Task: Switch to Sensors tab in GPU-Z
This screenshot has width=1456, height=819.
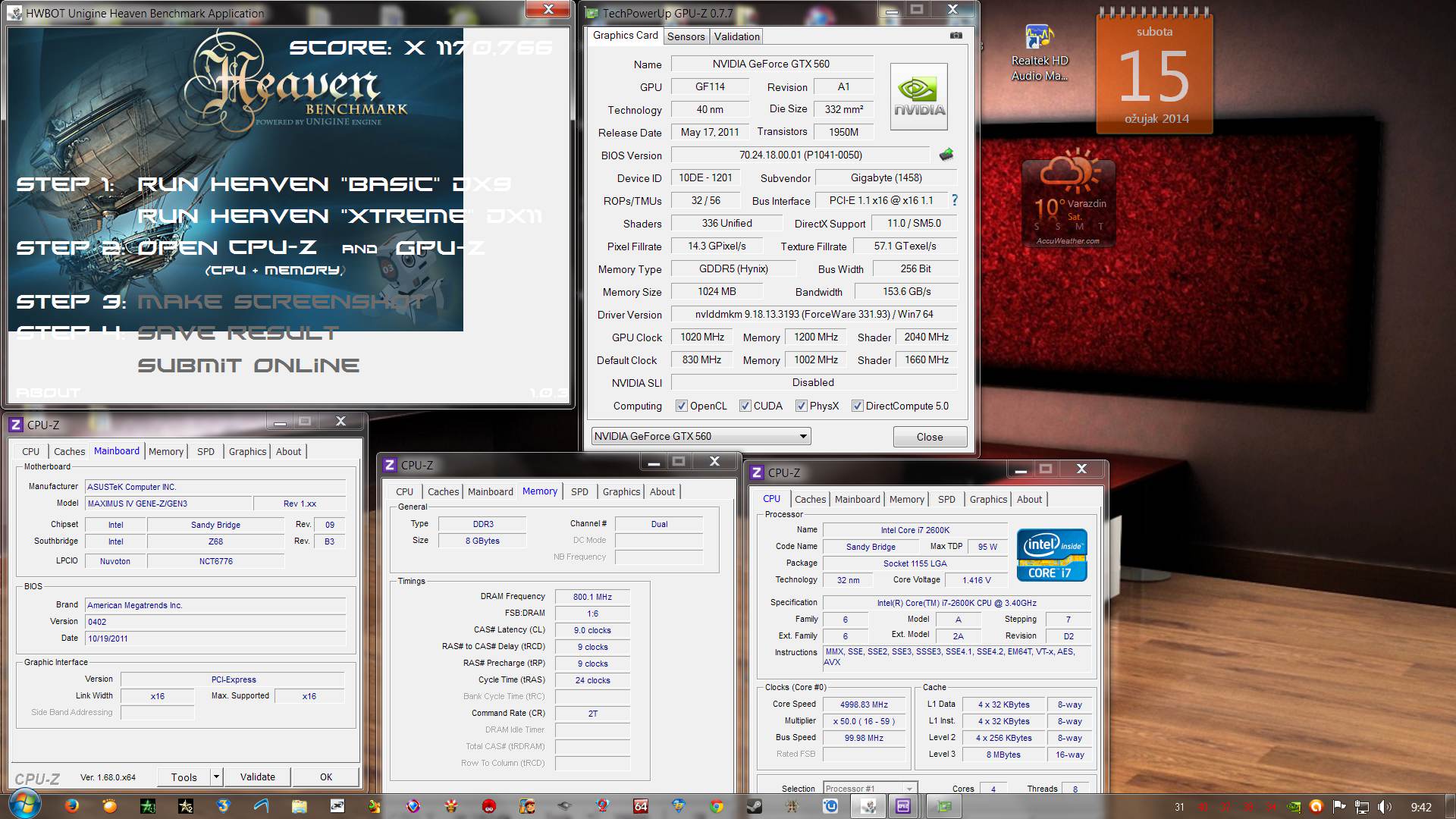Action: pyautogui.click(x=686, y=36)
